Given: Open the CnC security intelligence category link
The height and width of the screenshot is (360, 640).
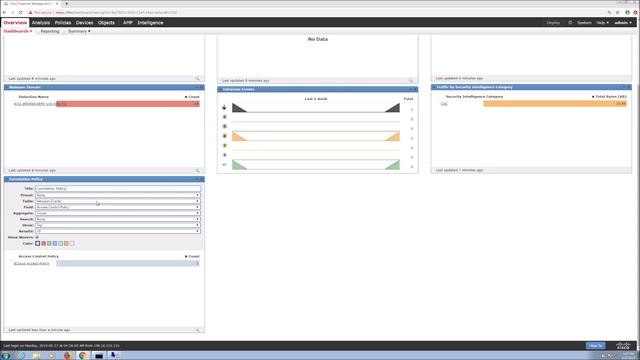Looking at the screenshot, I should tap(444, 104).
